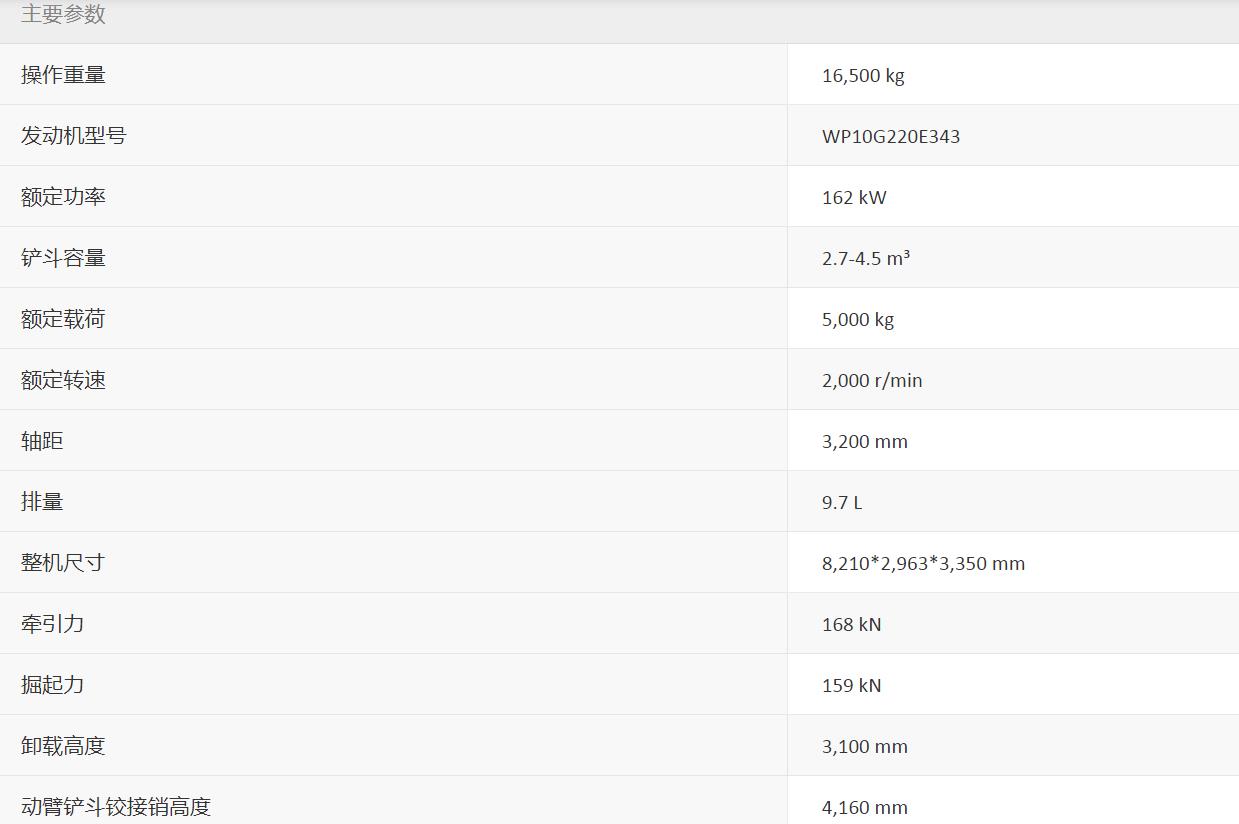Select the 3,100 mm dump height value
1239x824 pixels.
(x=865, y=747)
